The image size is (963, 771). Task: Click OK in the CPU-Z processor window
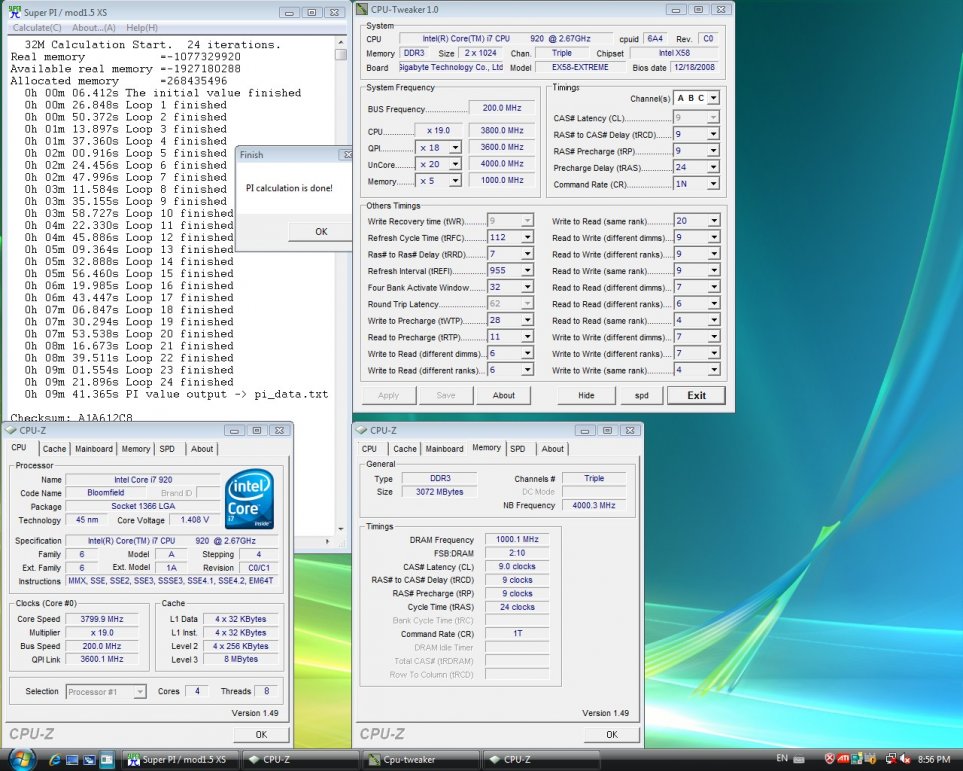click(x=261, y=735)
